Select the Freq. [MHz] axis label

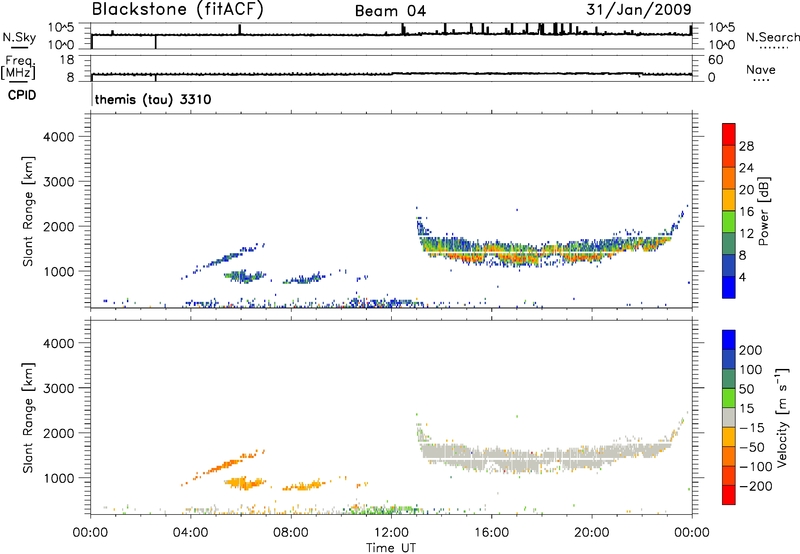[x=18, y=68]
